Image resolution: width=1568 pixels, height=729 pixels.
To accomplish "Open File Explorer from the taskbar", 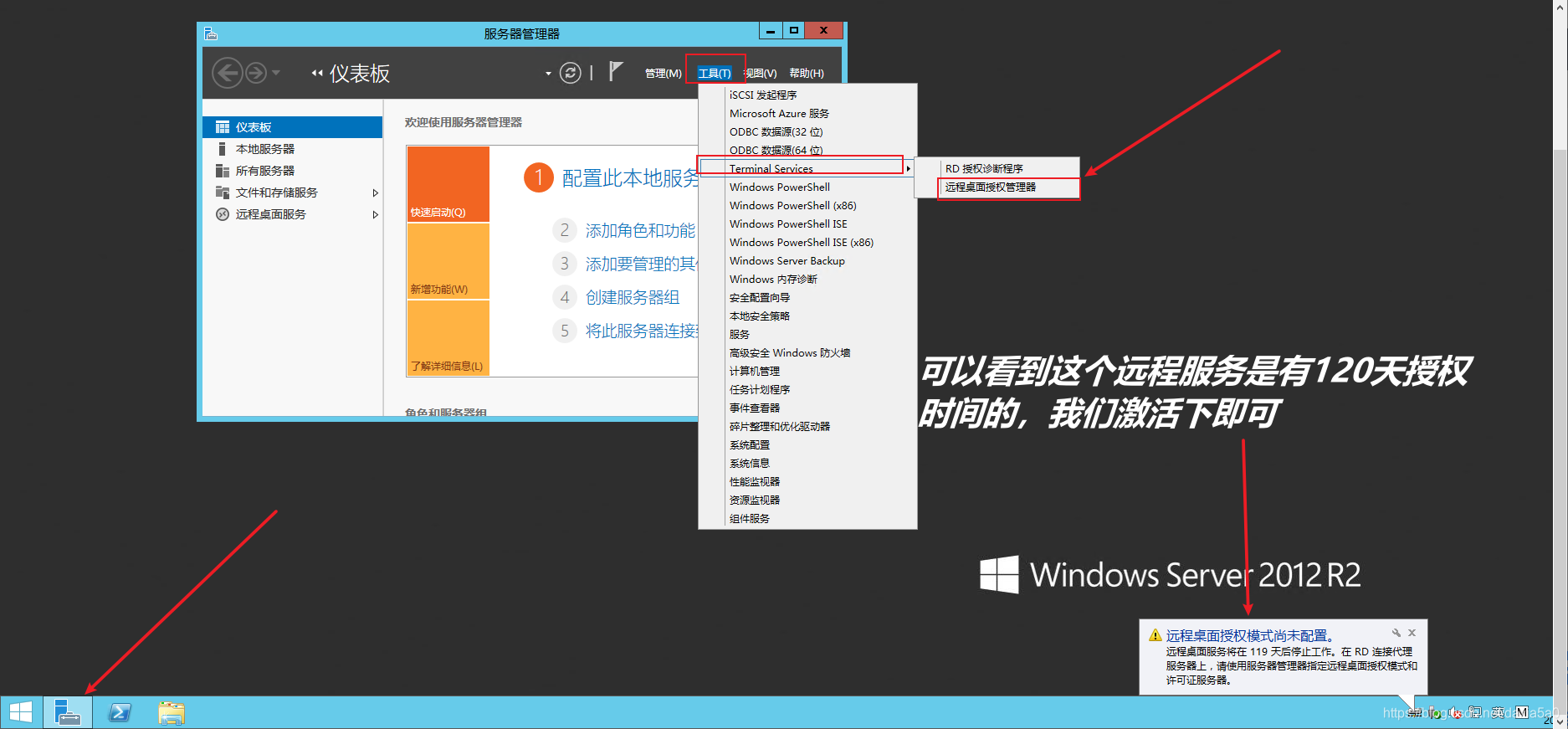I will 171,712.
